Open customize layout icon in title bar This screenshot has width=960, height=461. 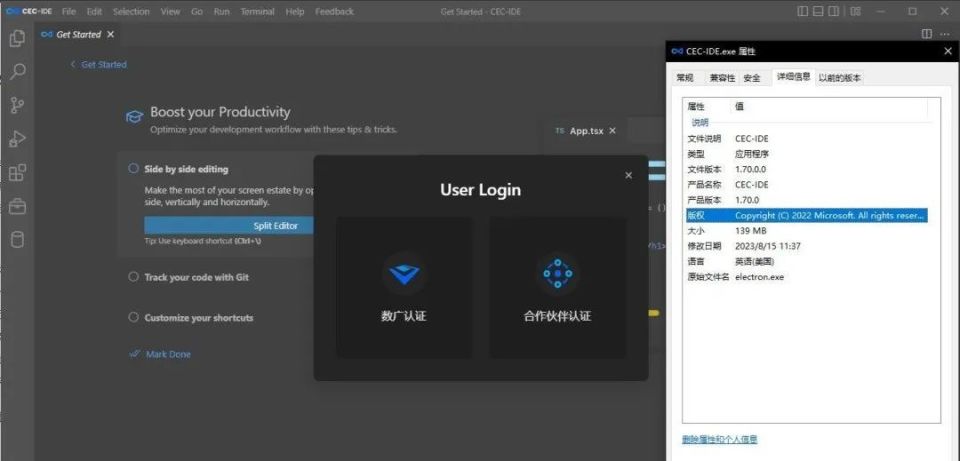click(855, 11)
